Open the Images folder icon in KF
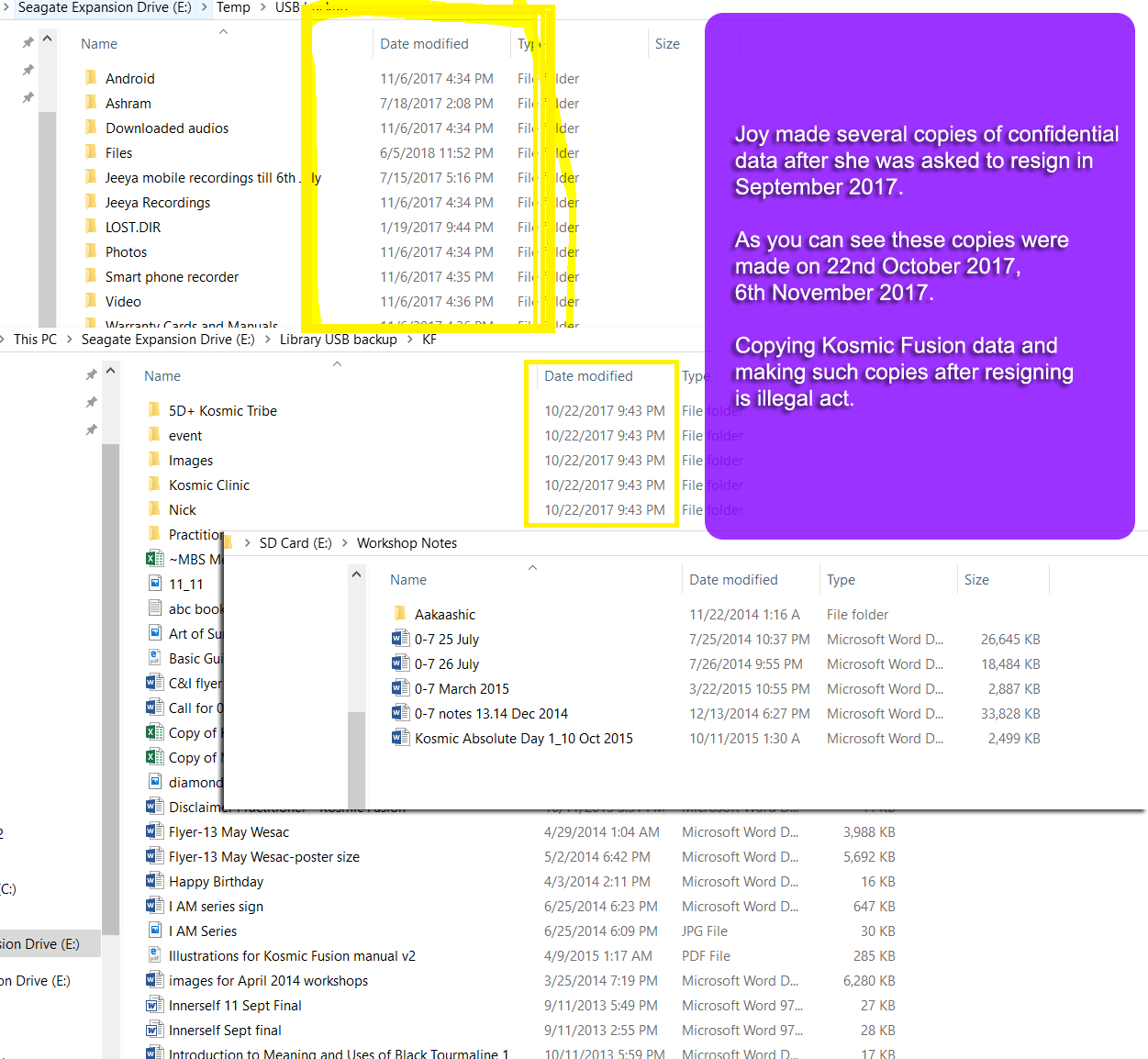Screen dimensions: 1148x1059 [x=154, y=460]
